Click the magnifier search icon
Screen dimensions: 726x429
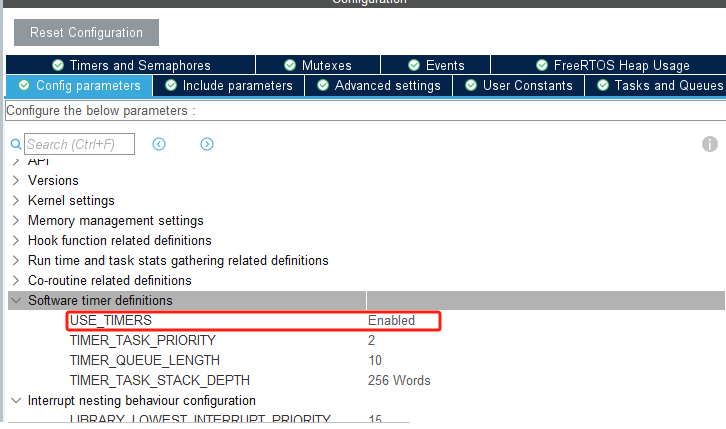(16, 144)
